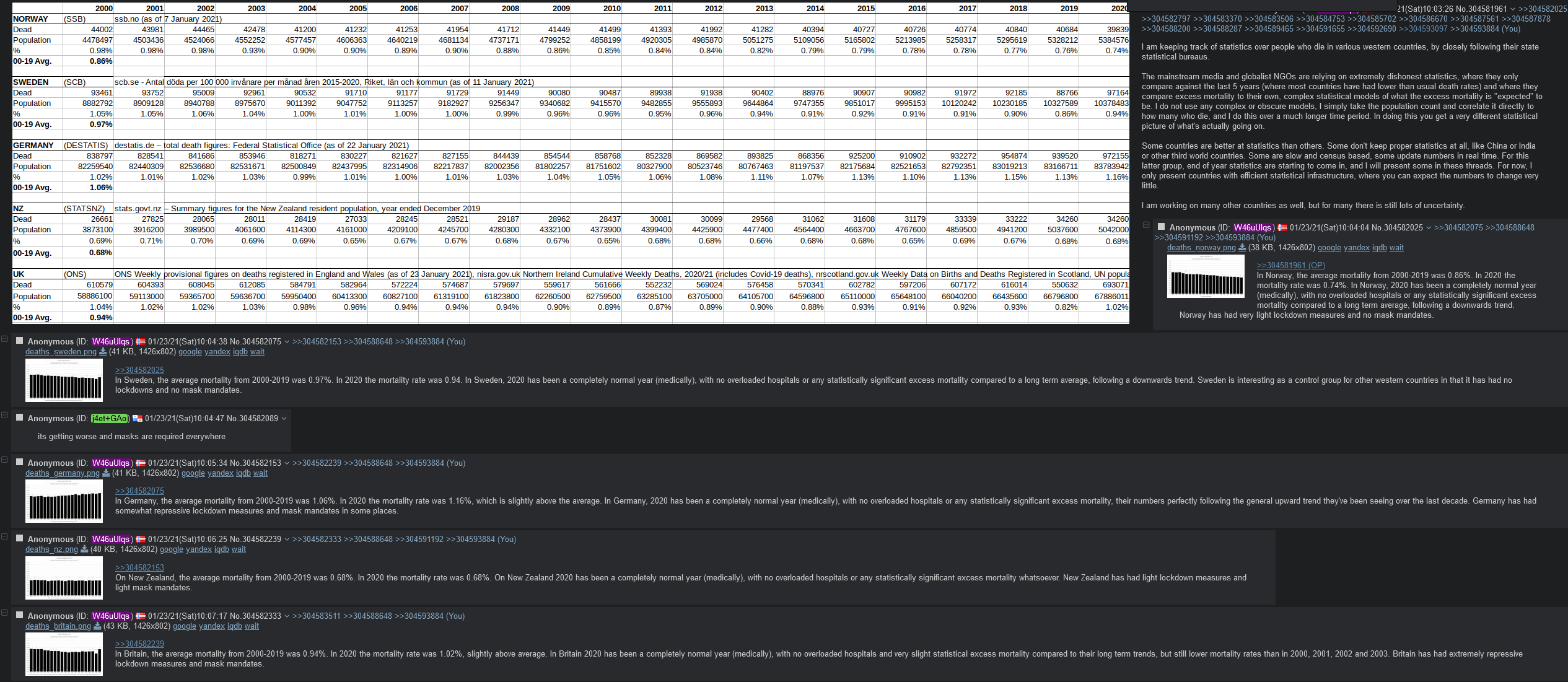Download the deaths_sweden.png file via icon
This screenshot has width=1568, height=682.
tap(103, 352)
